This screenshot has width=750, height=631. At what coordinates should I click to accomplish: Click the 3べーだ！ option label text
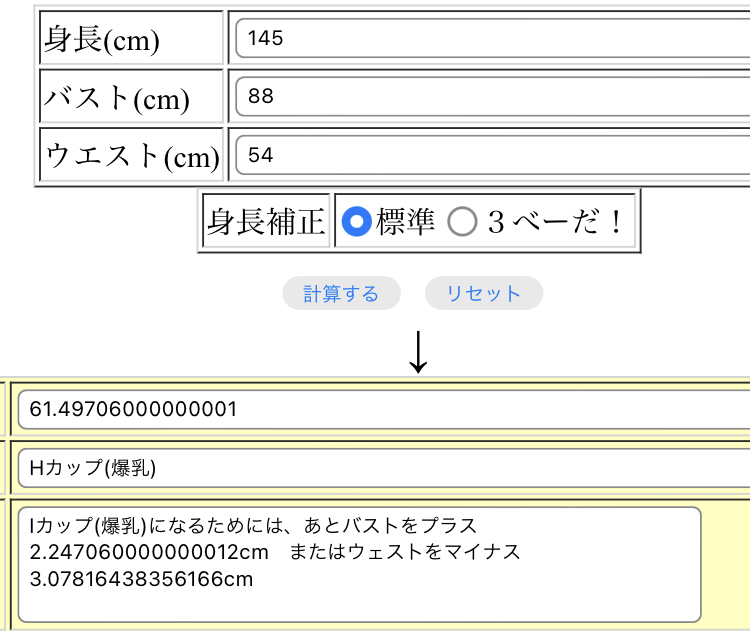point(555,221)
